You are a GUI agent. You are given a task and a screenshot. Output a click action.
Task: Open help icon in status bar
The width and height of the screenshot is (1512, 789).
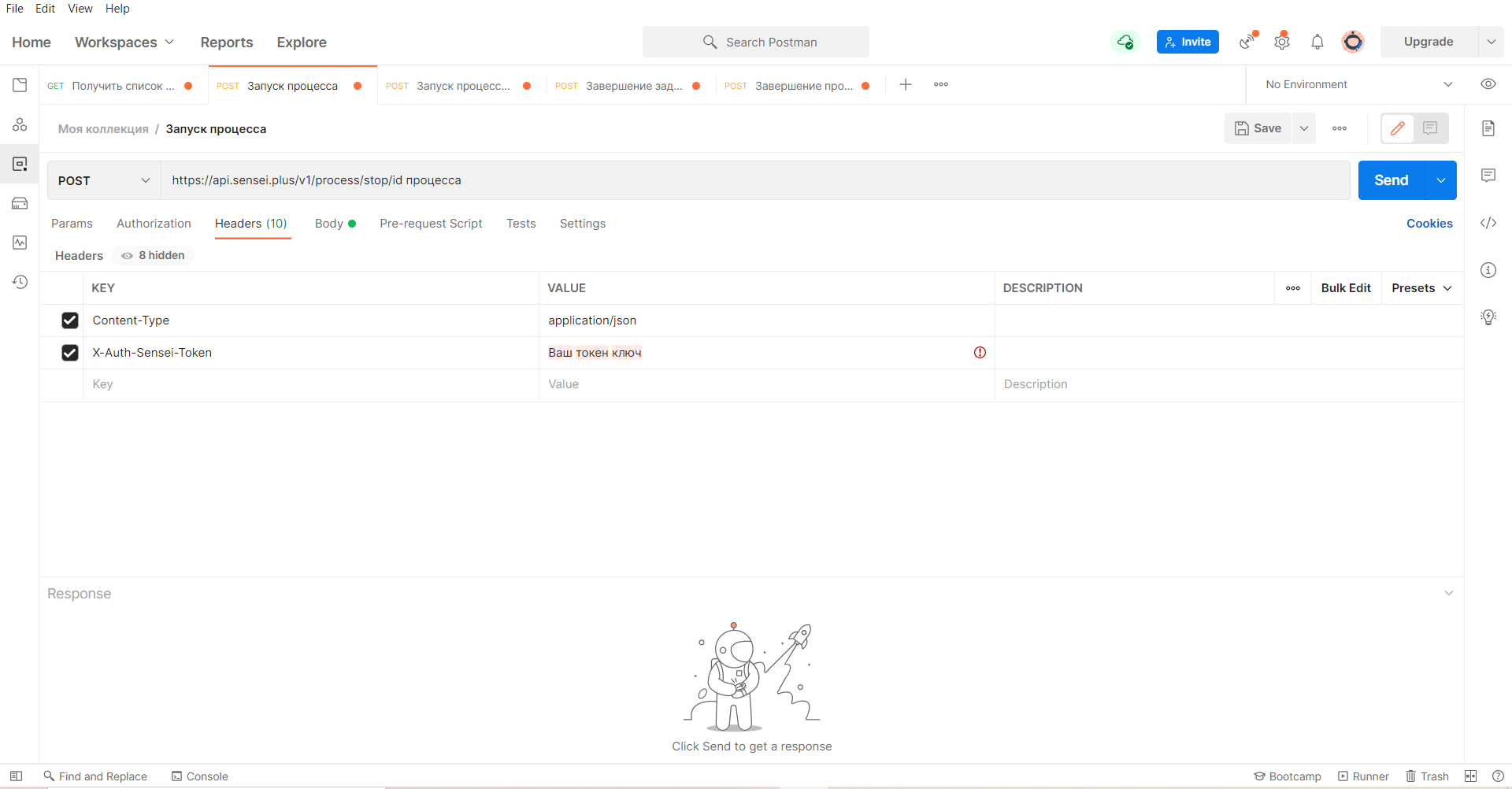[x=1498, y=776]
